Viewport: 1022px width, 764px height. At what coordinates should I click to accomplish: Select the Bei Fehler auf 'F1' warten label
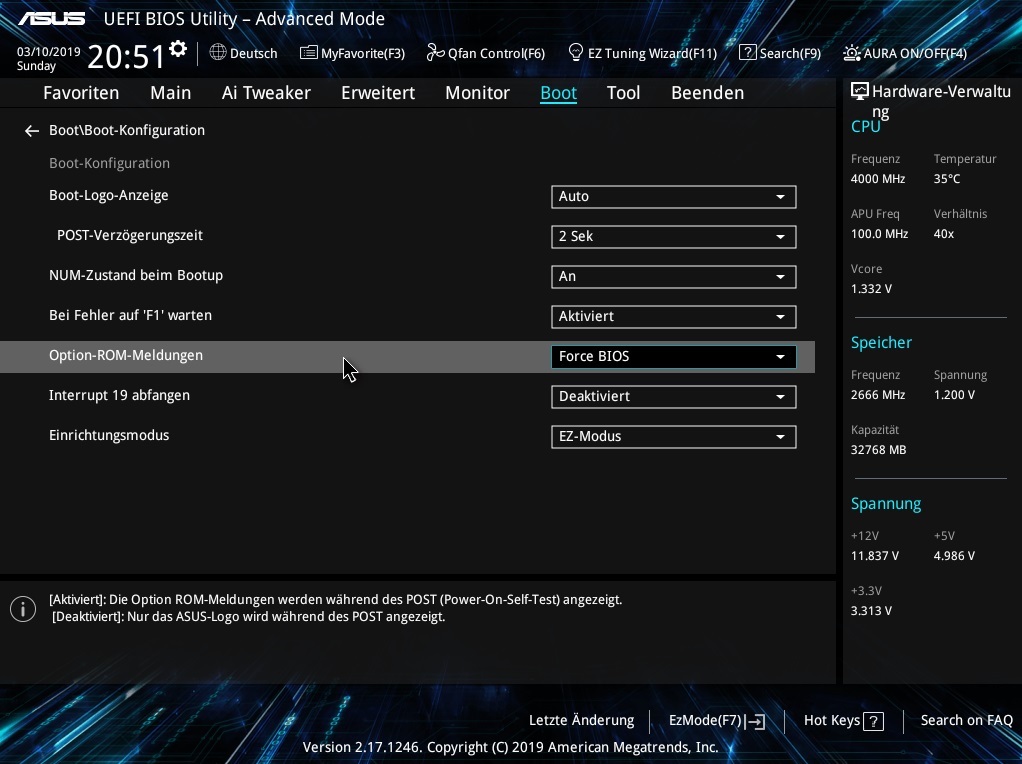(130, 316)
